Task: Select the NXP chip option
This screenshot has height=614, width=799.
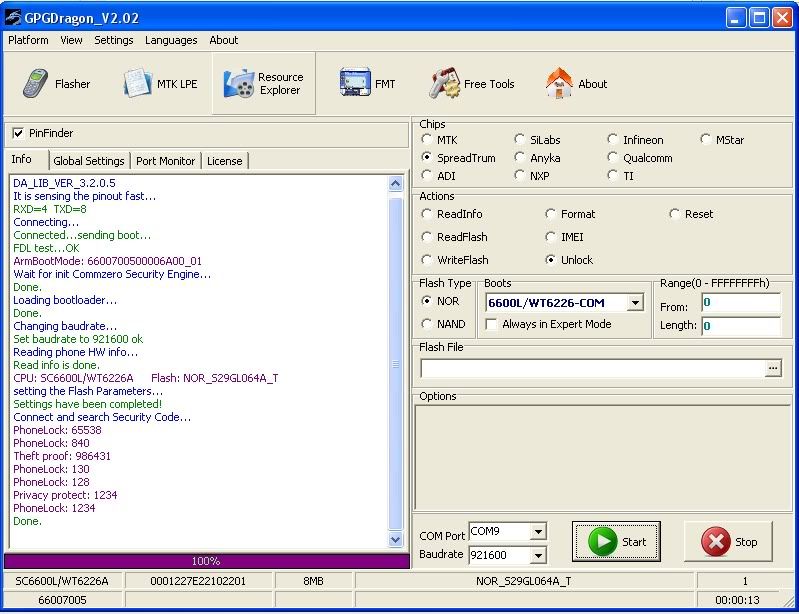Action: 519,175
